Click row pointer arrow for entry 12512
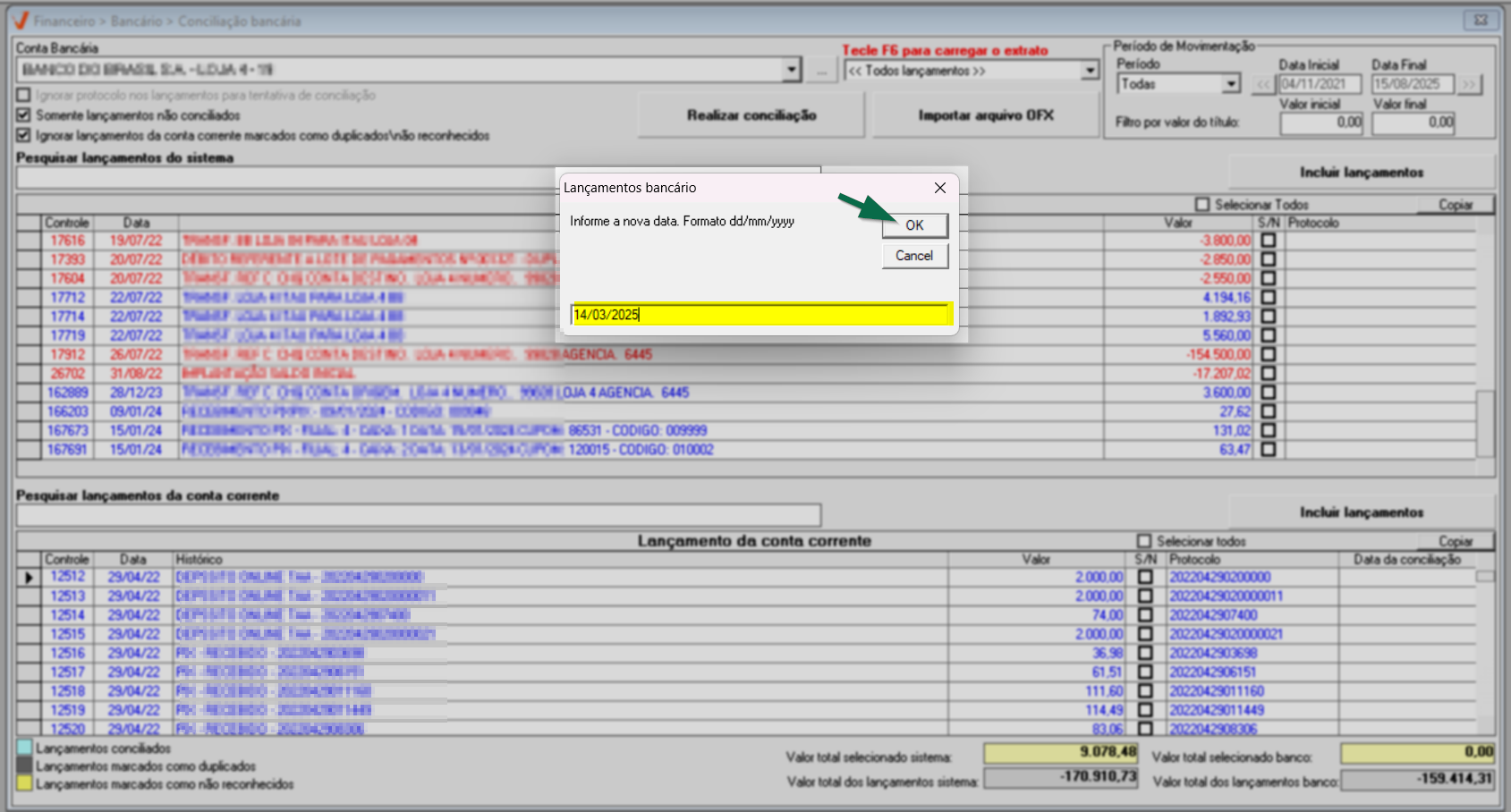 pos(29,578)
